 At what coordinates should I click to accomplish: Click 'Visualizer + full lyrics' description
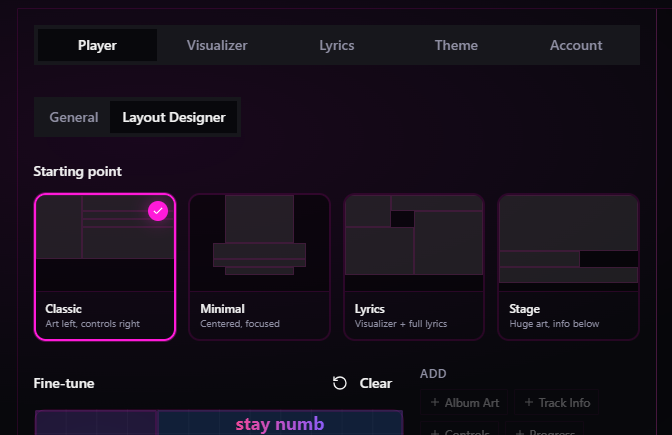pyautogui.click(x=401, y=324)
